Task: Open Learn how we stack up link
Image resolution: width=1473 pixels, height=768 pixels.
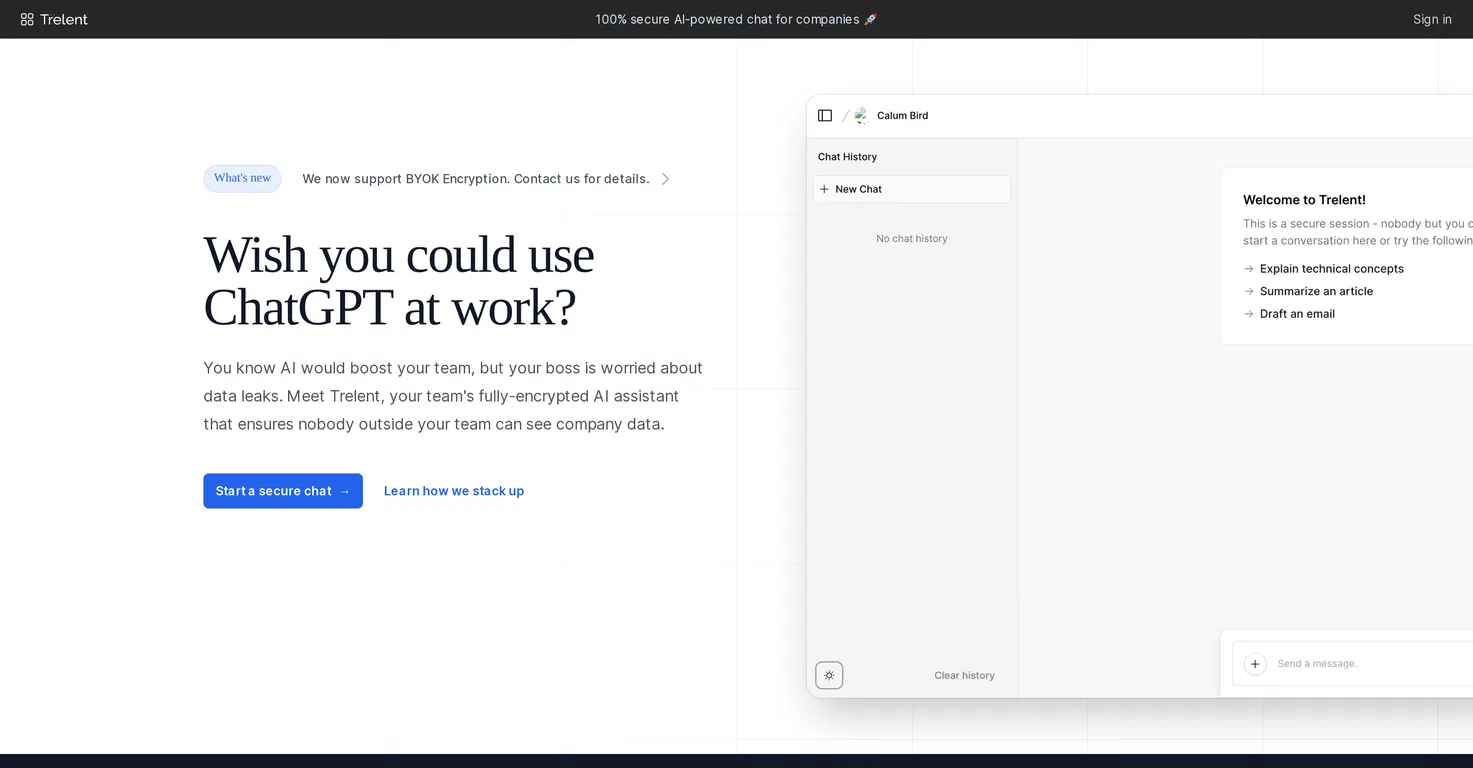Action: pos(454,491)
